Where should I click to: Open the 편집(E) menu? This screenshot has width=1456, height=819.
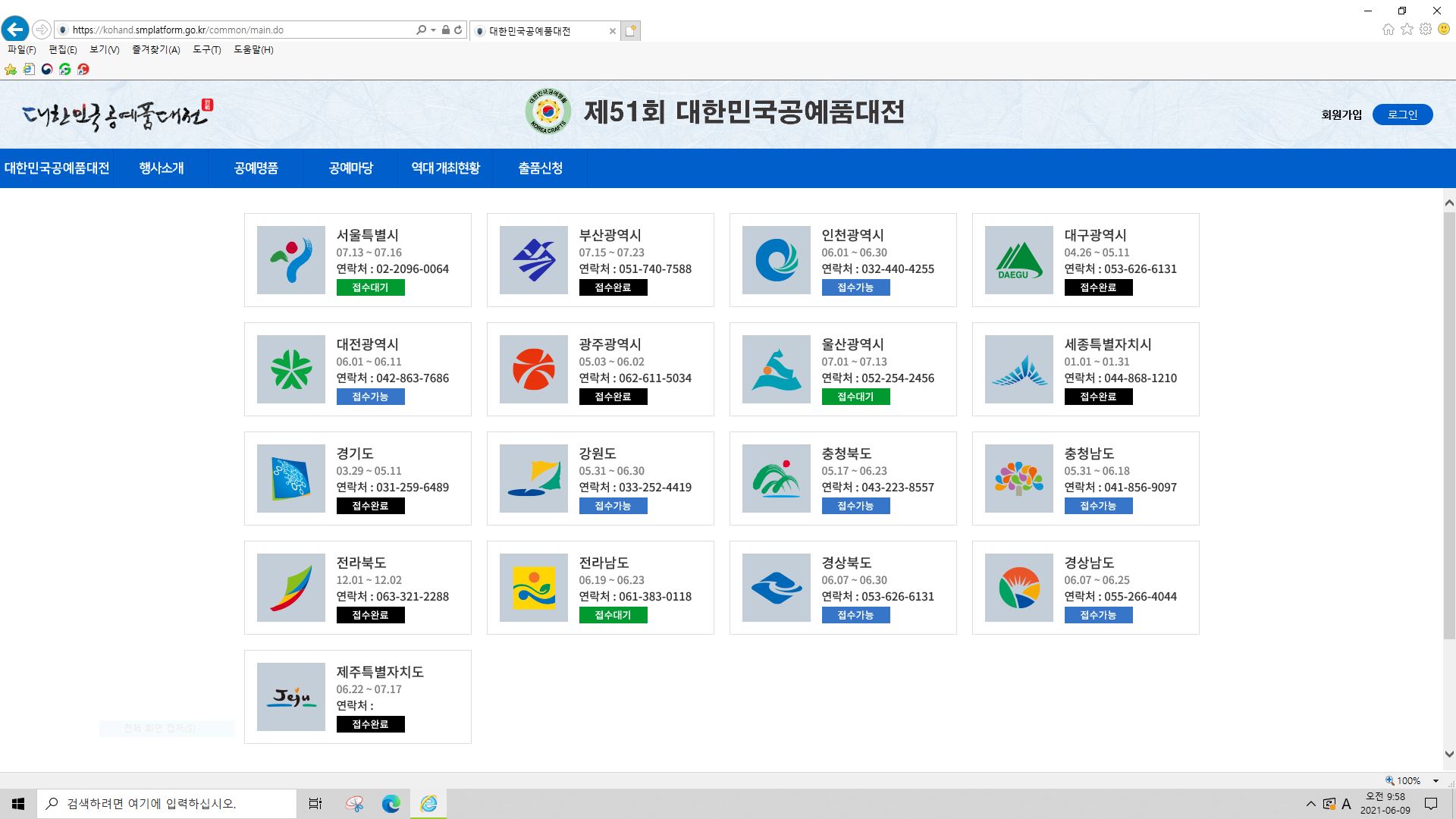(x=63, y=49)
